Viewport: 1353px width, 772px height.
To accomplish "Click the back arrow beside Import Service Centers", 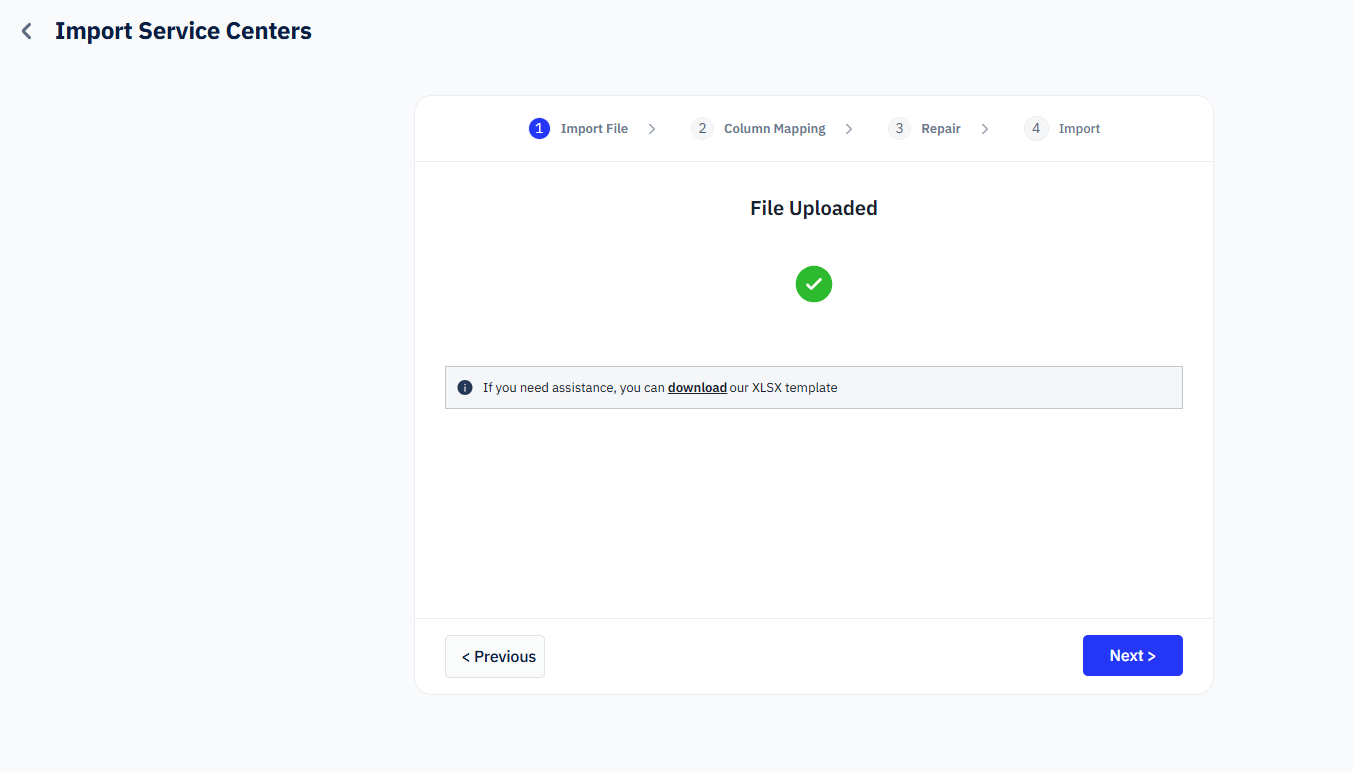I will 27,32.
